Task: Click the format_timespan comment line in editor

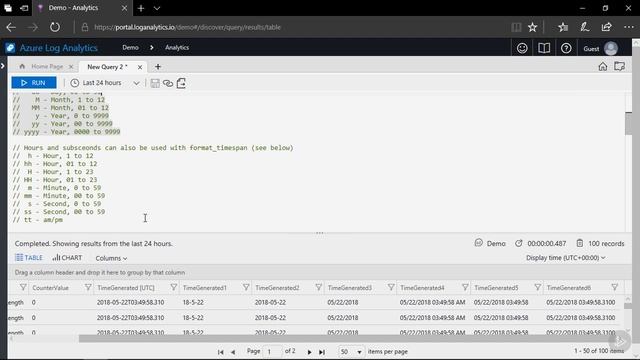Action: [x=153, y=148]
